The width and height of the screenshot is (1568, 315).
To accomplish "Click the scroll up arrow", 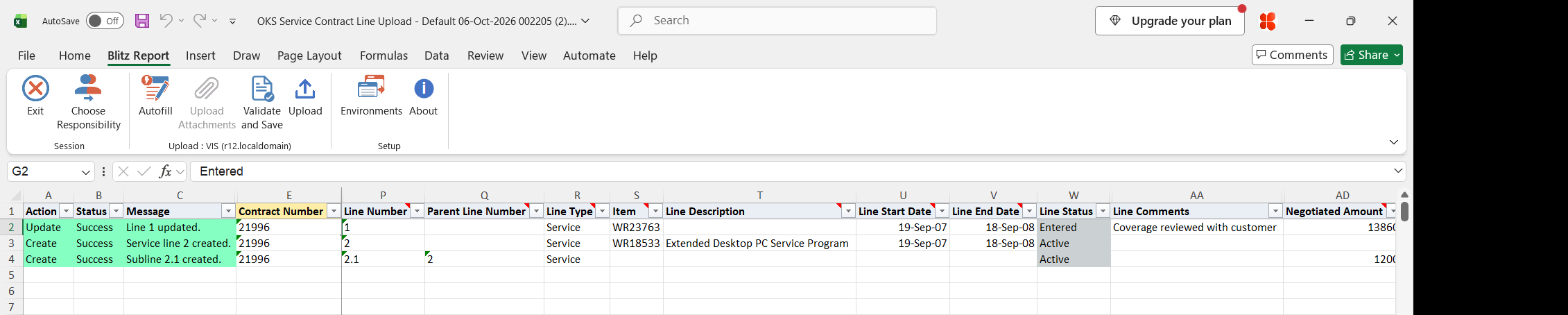I will 1404,195.
